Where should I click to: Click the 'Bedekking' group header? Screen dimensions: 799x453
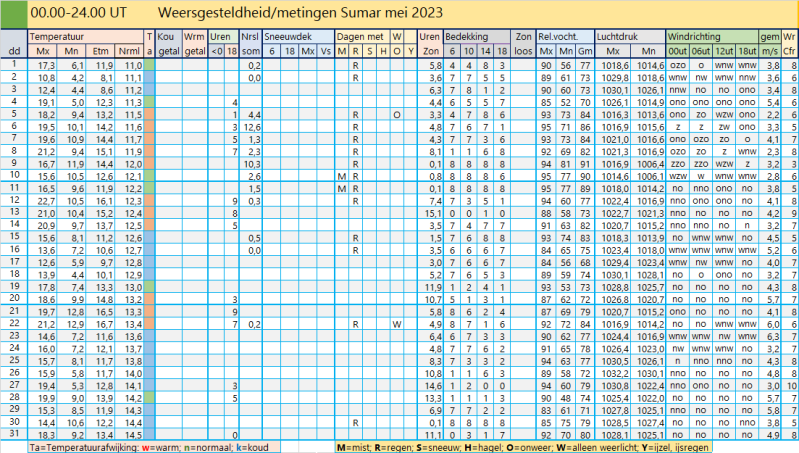click(477, 37)
